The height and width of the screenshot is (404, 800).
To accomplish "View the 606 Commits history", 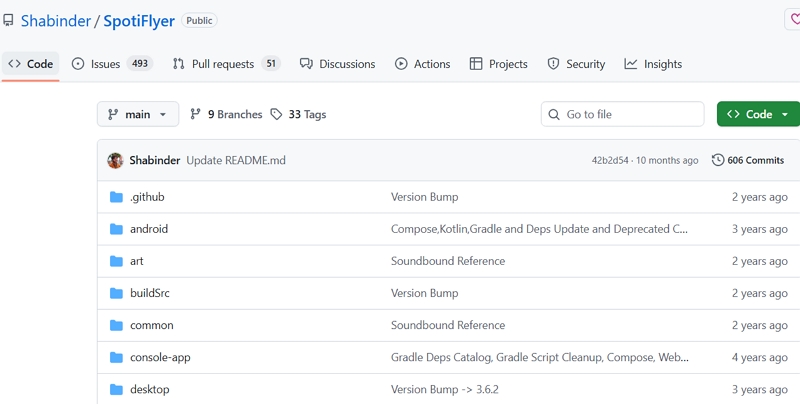I will (x=748, y=160).
